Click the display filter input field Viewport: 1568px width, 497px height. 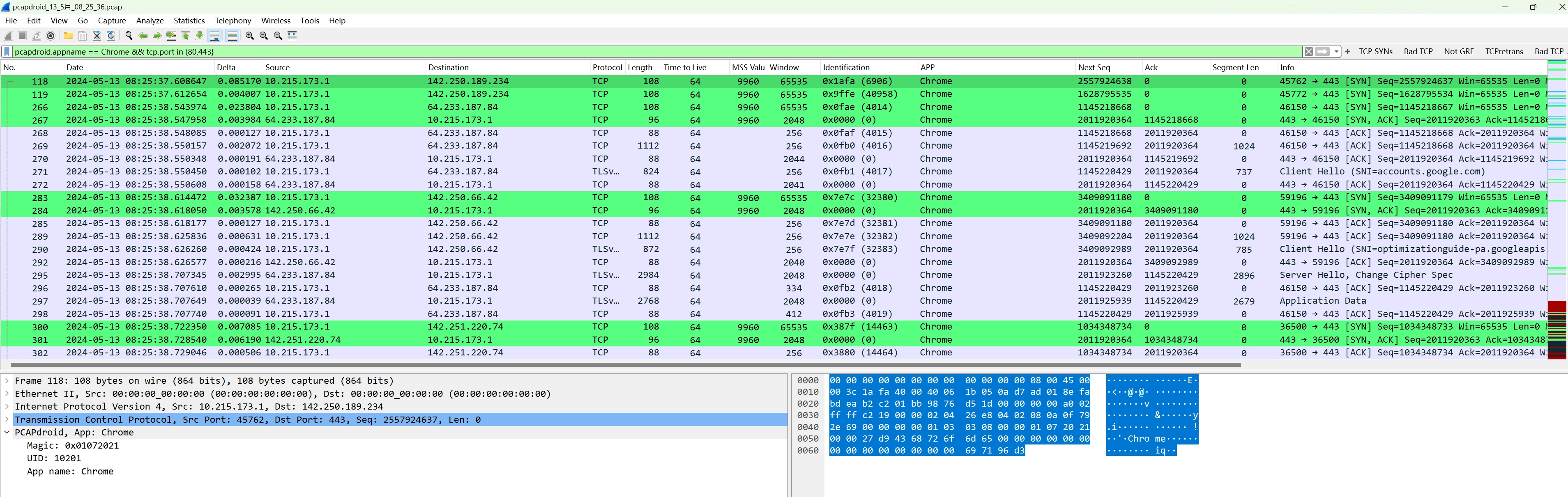pyautogui.click(x=609, y=52)
